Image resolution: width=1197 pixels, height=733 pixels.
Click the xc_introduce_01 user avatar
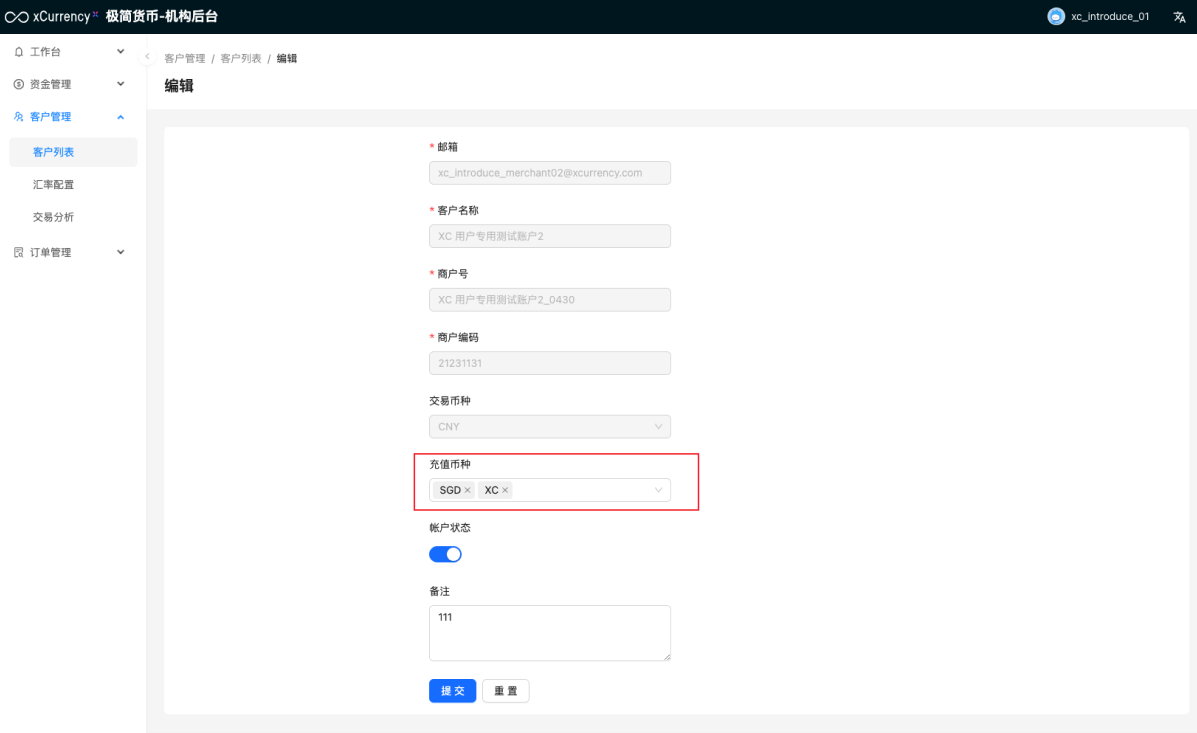click(x=1056, y=16)
